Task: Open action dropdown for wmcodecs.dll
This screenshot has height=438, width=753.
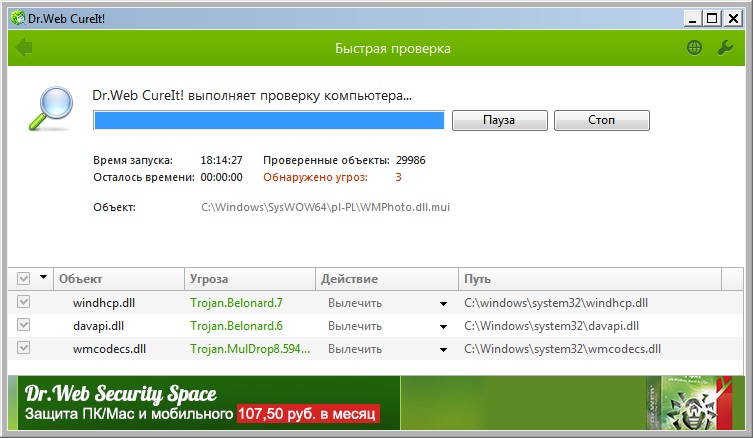Action: [443, 350]
